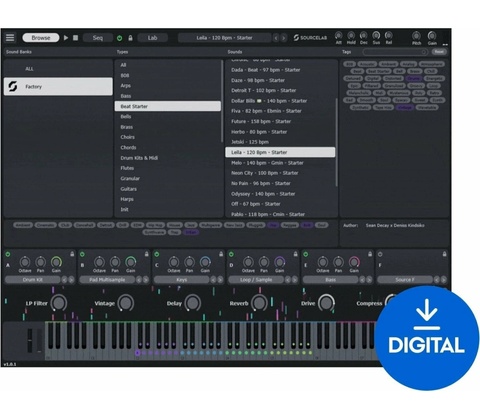The image size is (480, 420).
Task: Switch to the Browse tab
Action: pyautogui.click(x=41, y=38)
